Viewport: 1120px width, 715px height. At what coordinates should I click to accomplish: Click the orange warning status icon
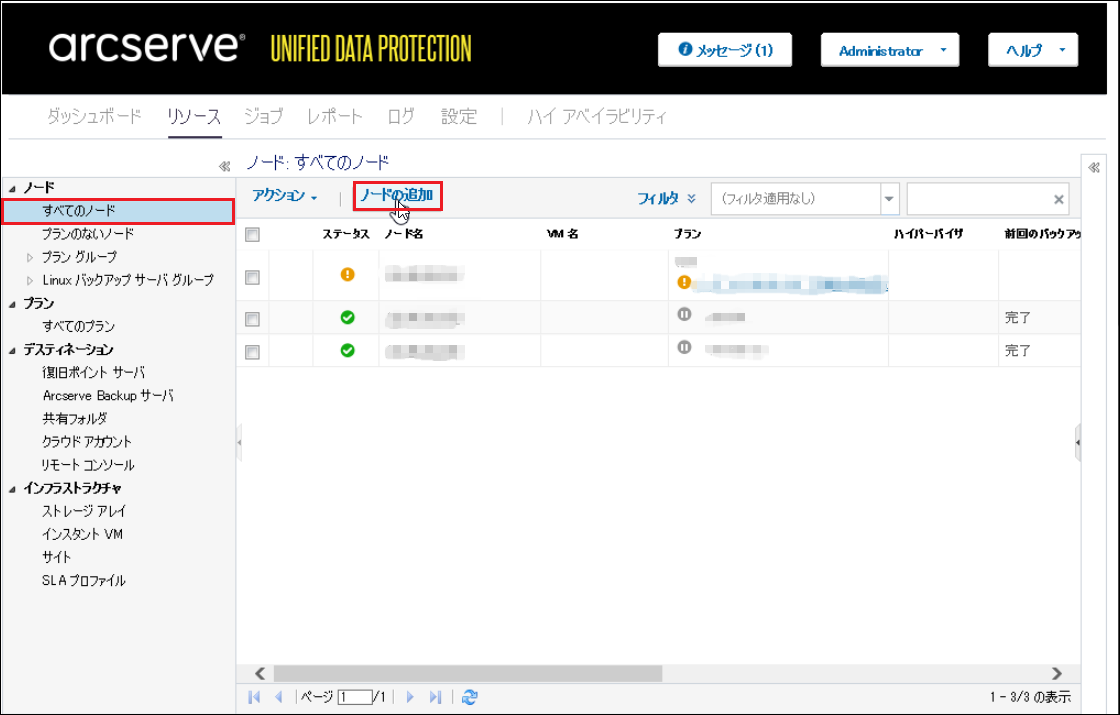coord(347,274)
